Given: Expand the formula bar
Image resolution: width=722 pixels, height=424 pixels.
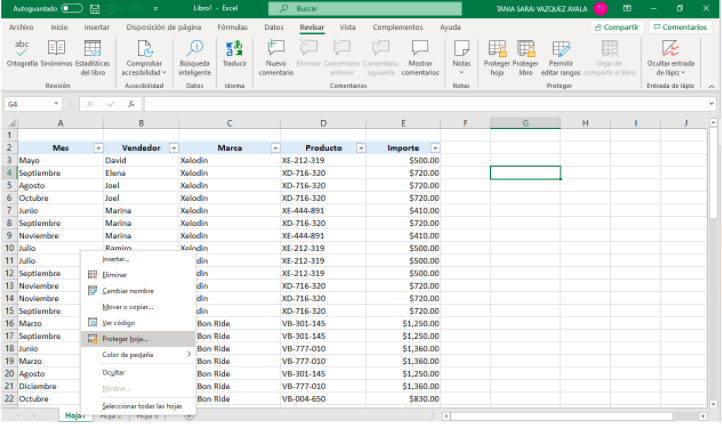Looking at the screenshot, I should [712, 104].
